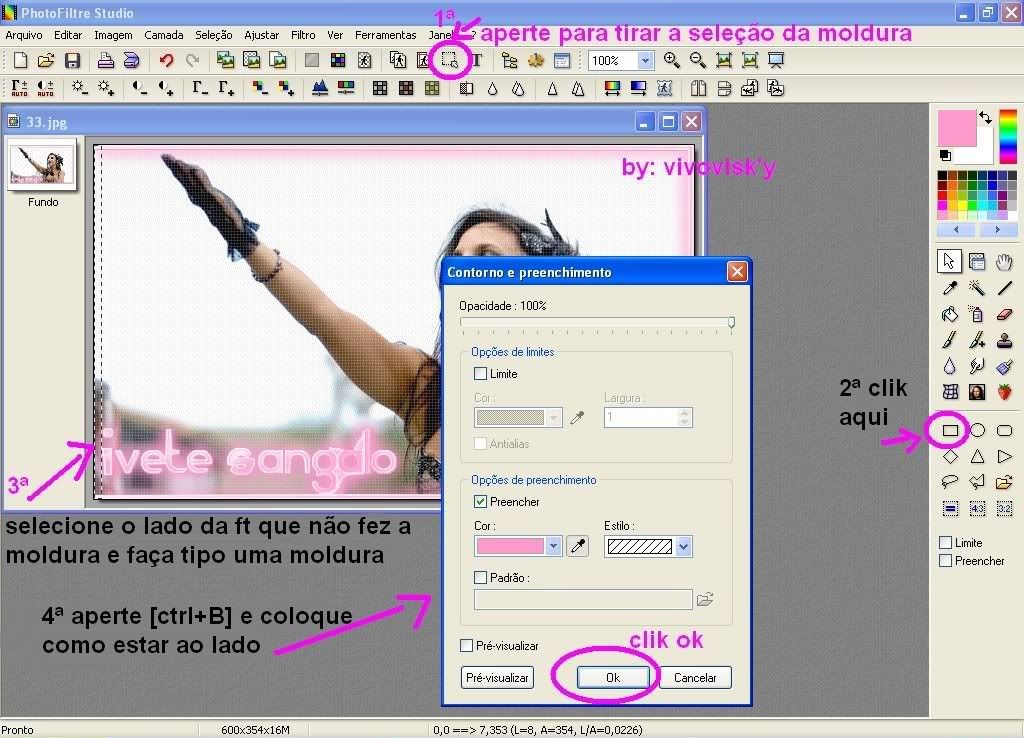
Task: Enable the Limite checkbox in dialog
Action: tap(481, 374)
